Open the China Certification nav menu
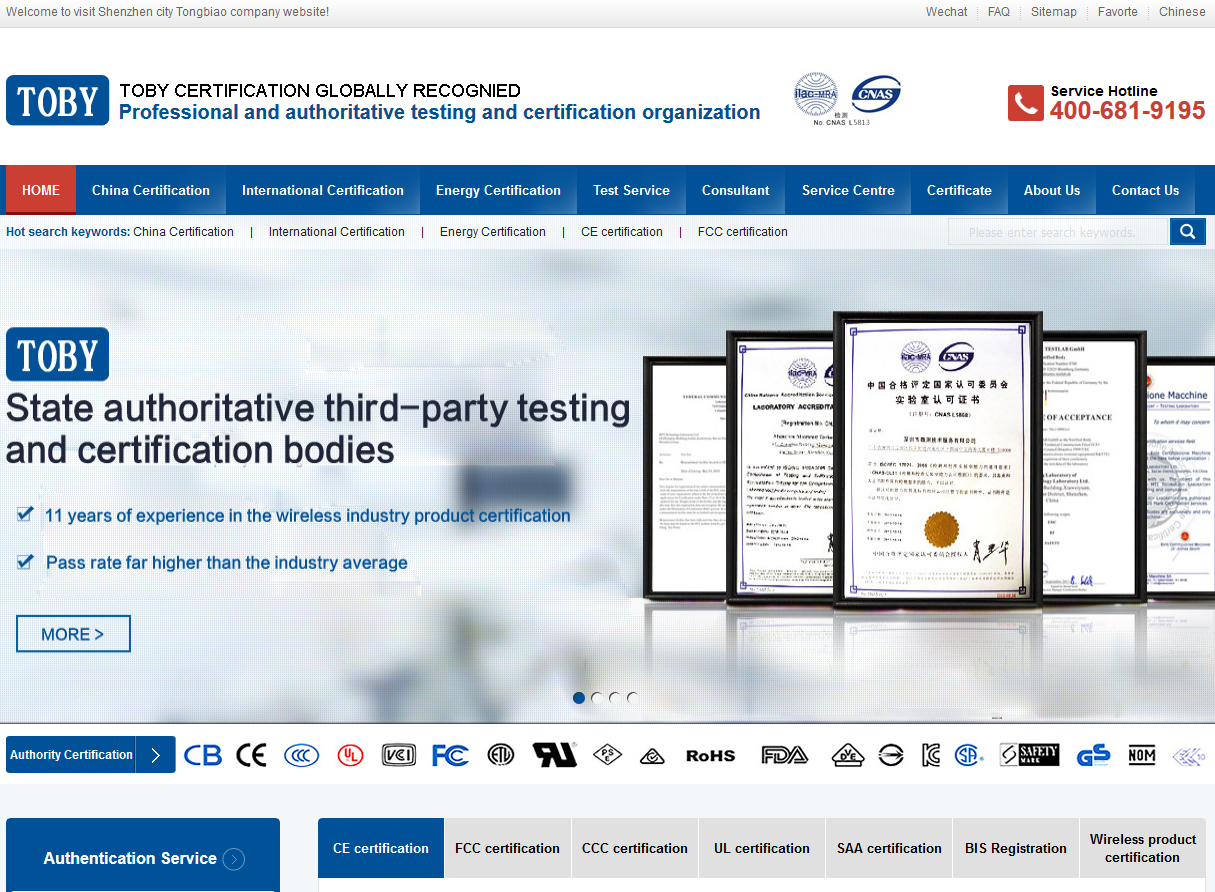This screenshot has height=892, width=1215. pyautogui.click(x=151, y=190)
